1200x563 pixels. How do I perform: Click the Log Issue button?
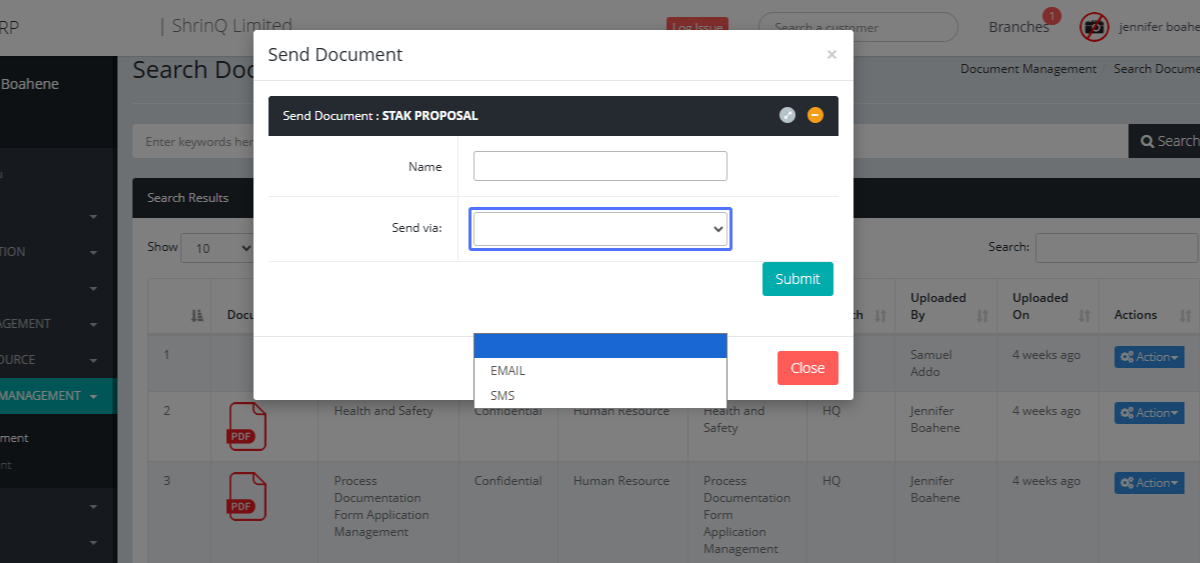tap(697, 27)
